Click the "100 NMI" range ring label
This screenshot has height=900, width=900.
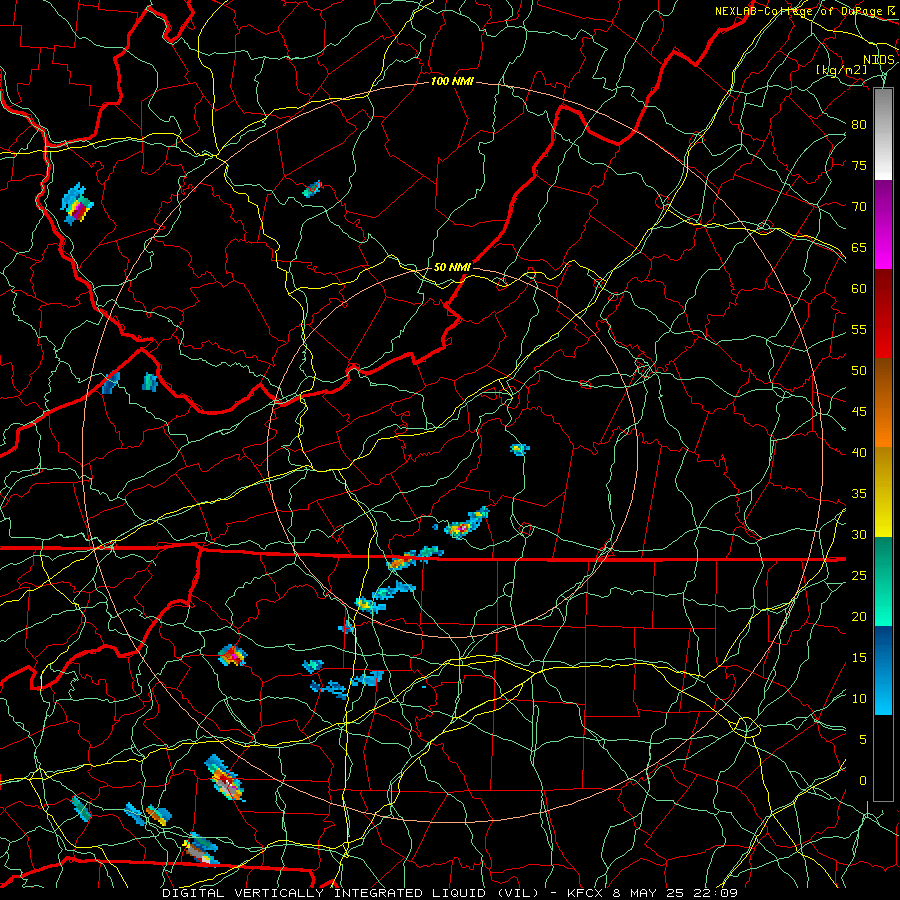pyautogui.click(x=452, y=82)
